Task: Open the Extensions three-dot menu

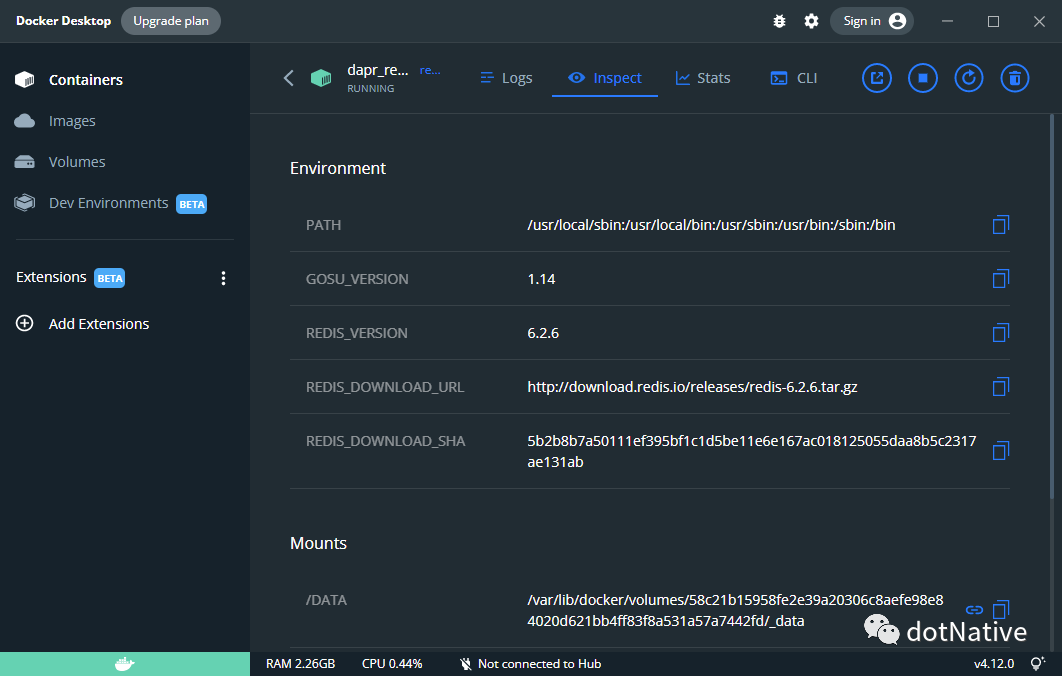Action: tap(224, 278)
